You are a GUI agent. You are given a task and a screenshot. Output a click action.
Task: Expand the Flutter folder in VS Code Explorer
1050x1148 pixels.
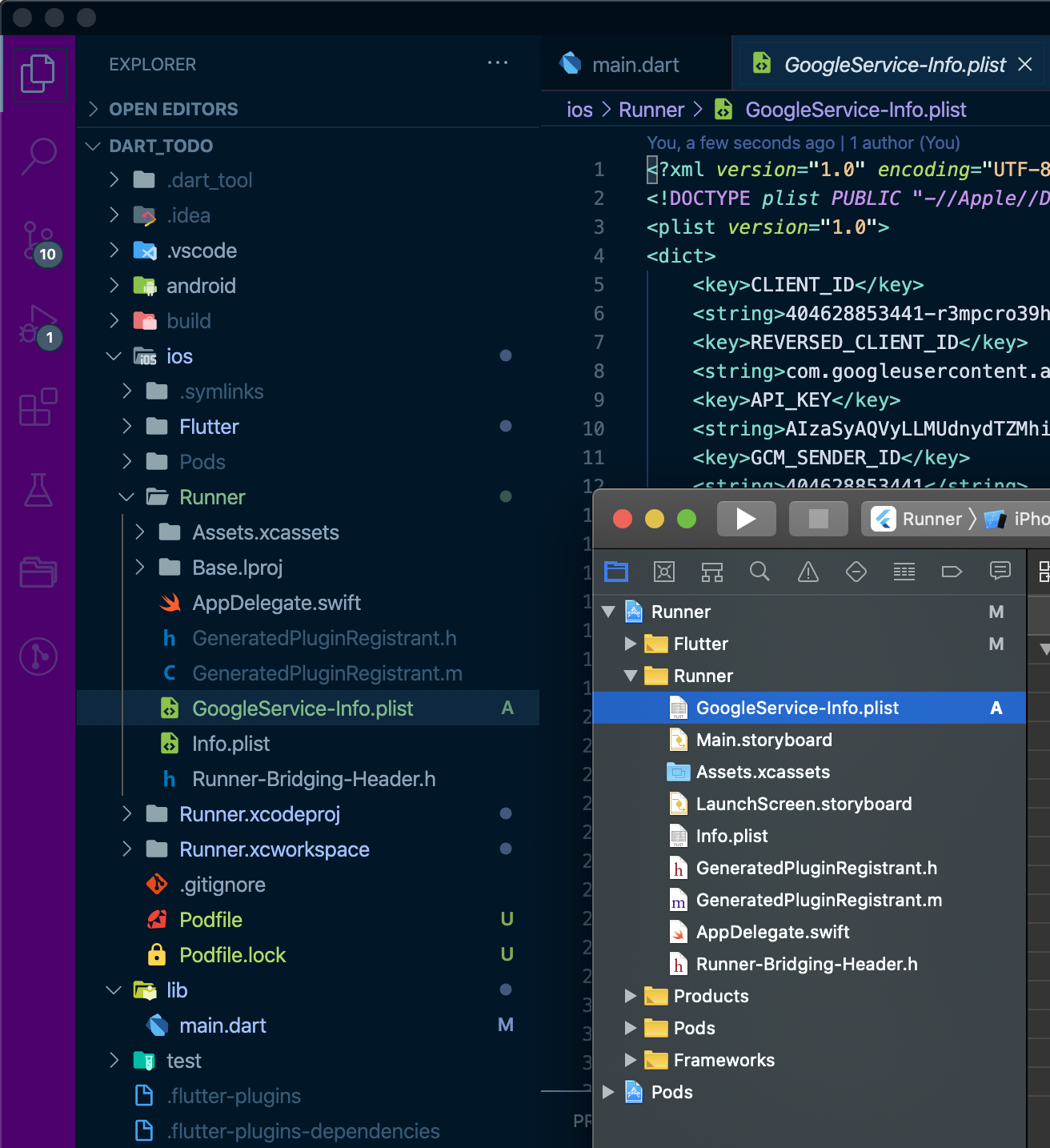pyautogui.click(x=308, y=427)
